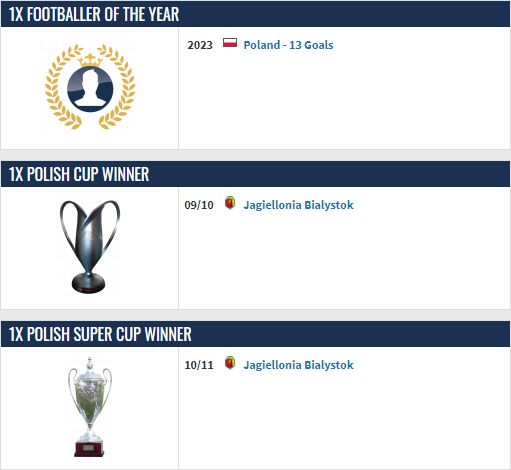Viewport: 511px width, 470px height.
Task: Click the Poland flag icon
Action: point(230,43)
